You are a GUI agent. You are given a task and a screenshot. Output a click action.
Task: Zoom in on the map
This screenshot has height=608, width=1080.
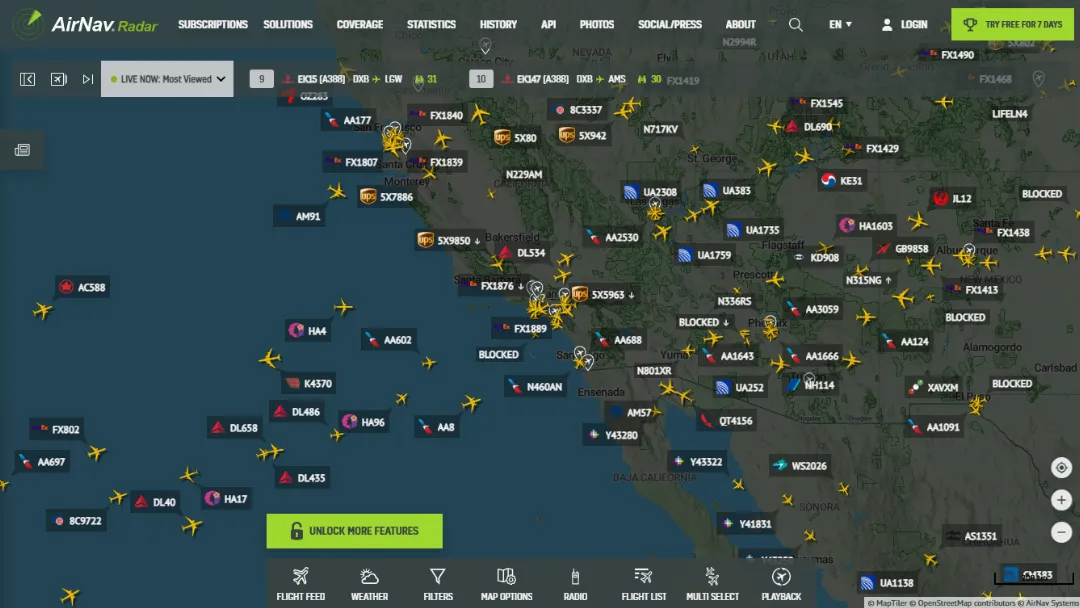coord(1061,500)
